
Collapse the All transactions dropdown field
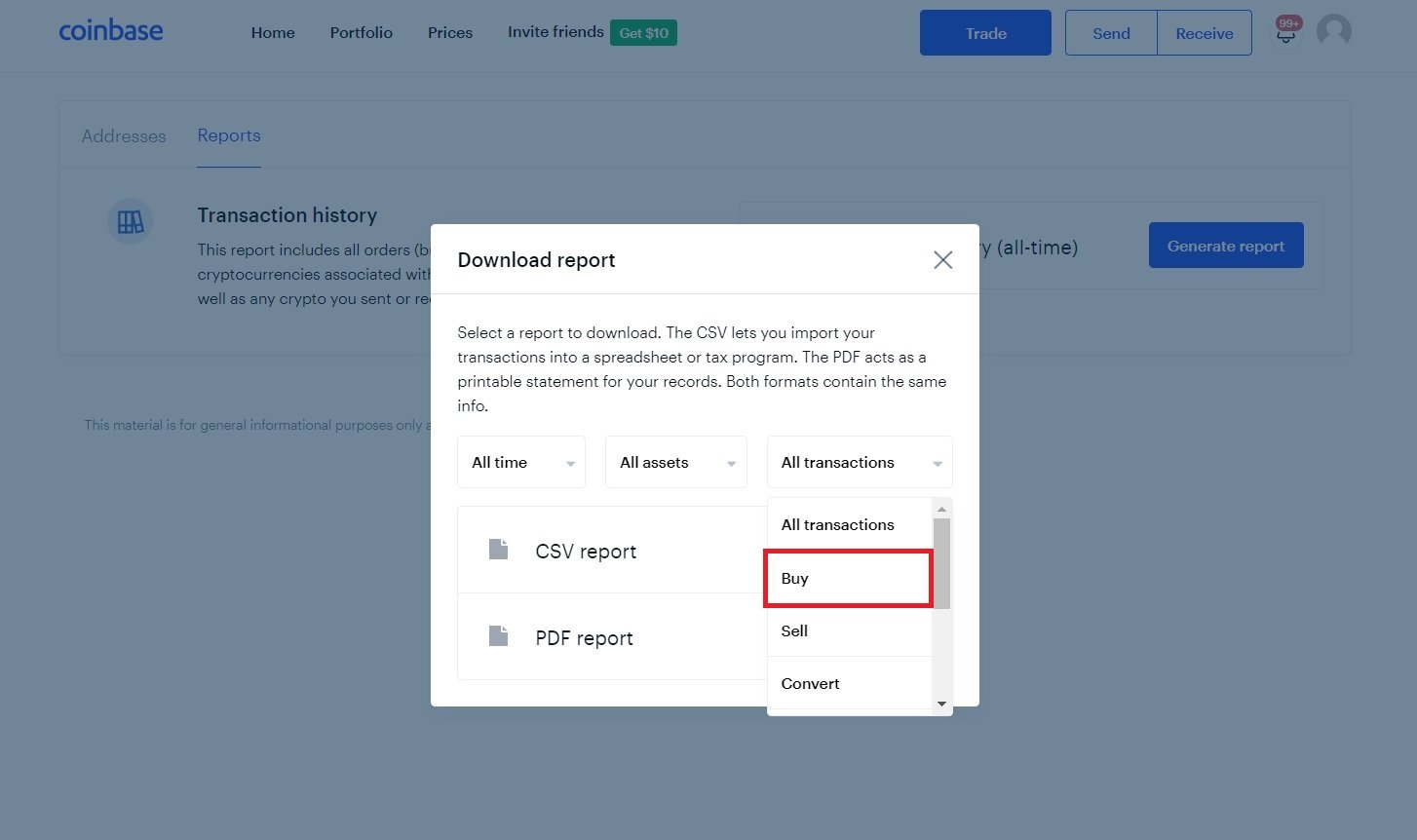pos(860,462)
